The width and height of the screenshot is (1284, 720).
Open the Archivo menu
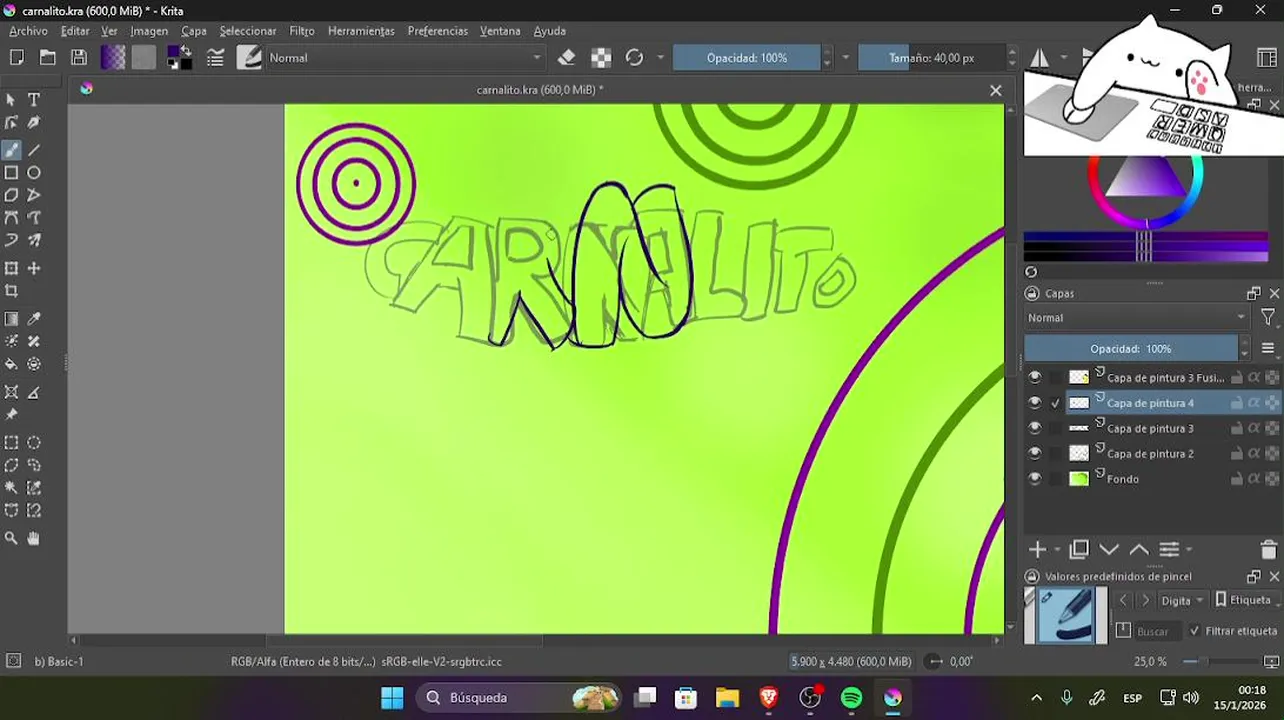tap(28, 31)
